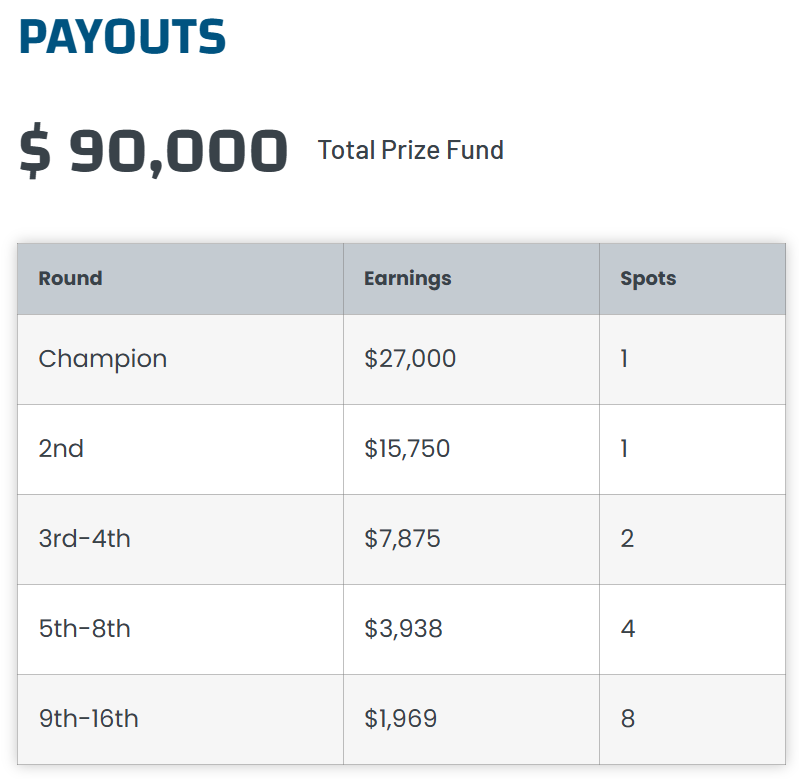Select the 2nd place row label

[61, 449]
